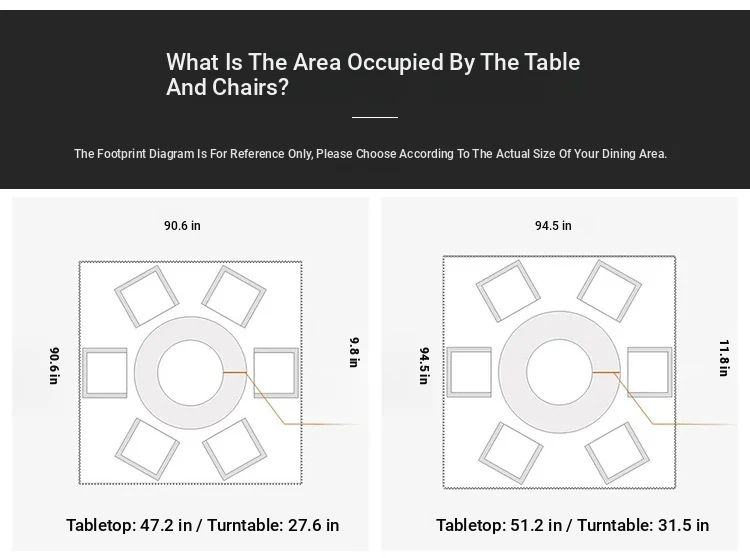The height and width of the screenshot is (558, 750).
Task: Click the "What Is The Area Occupied" heading
Action: click(373, 75)
